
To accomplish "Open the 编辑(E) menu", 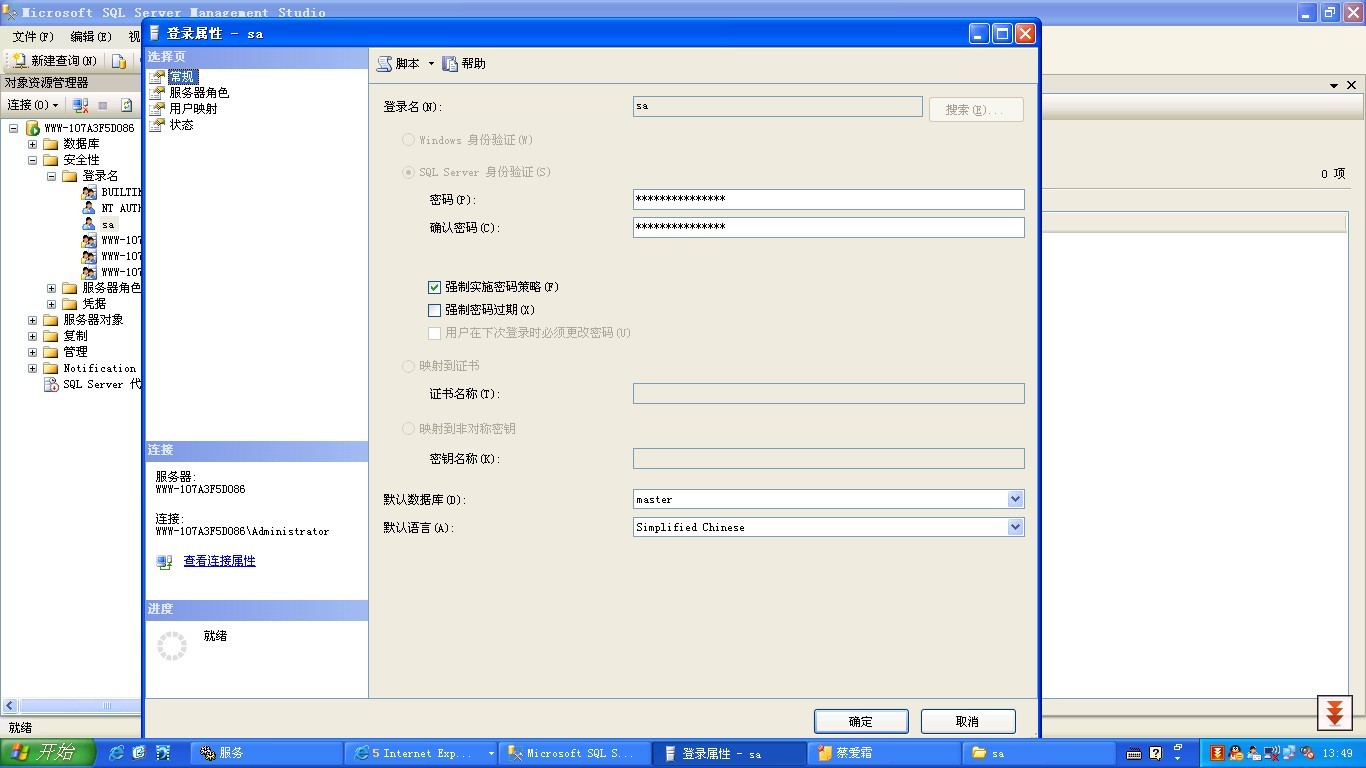I will pos(91,37).
